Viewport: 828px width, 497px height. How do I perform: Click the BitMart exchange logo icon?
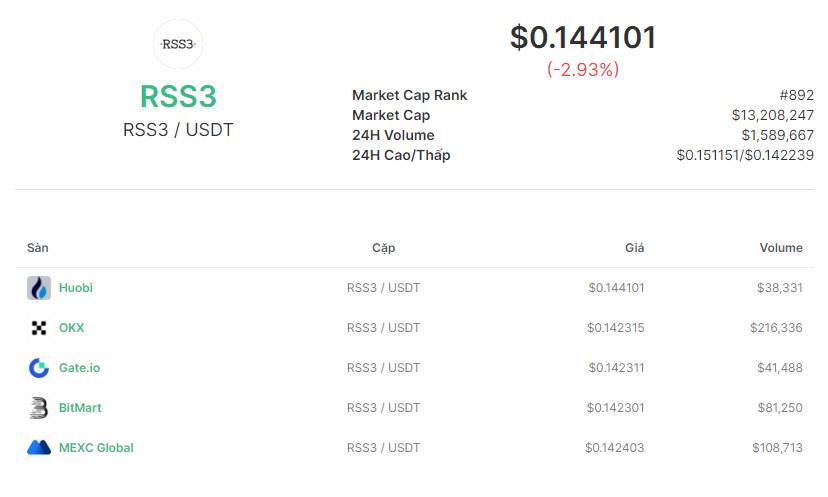coord(39,408)
